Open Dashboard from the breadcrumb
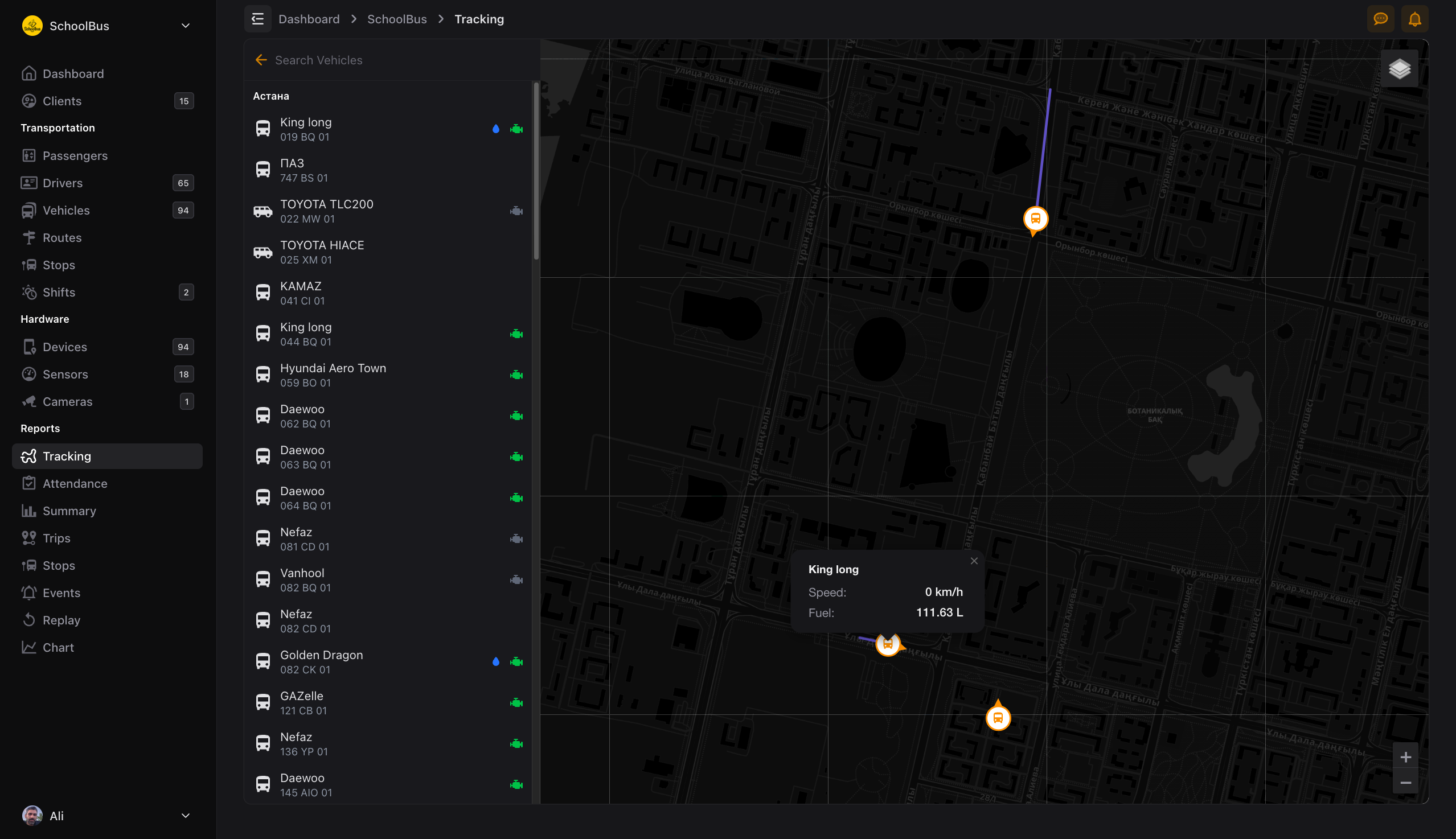 (309, 18)
